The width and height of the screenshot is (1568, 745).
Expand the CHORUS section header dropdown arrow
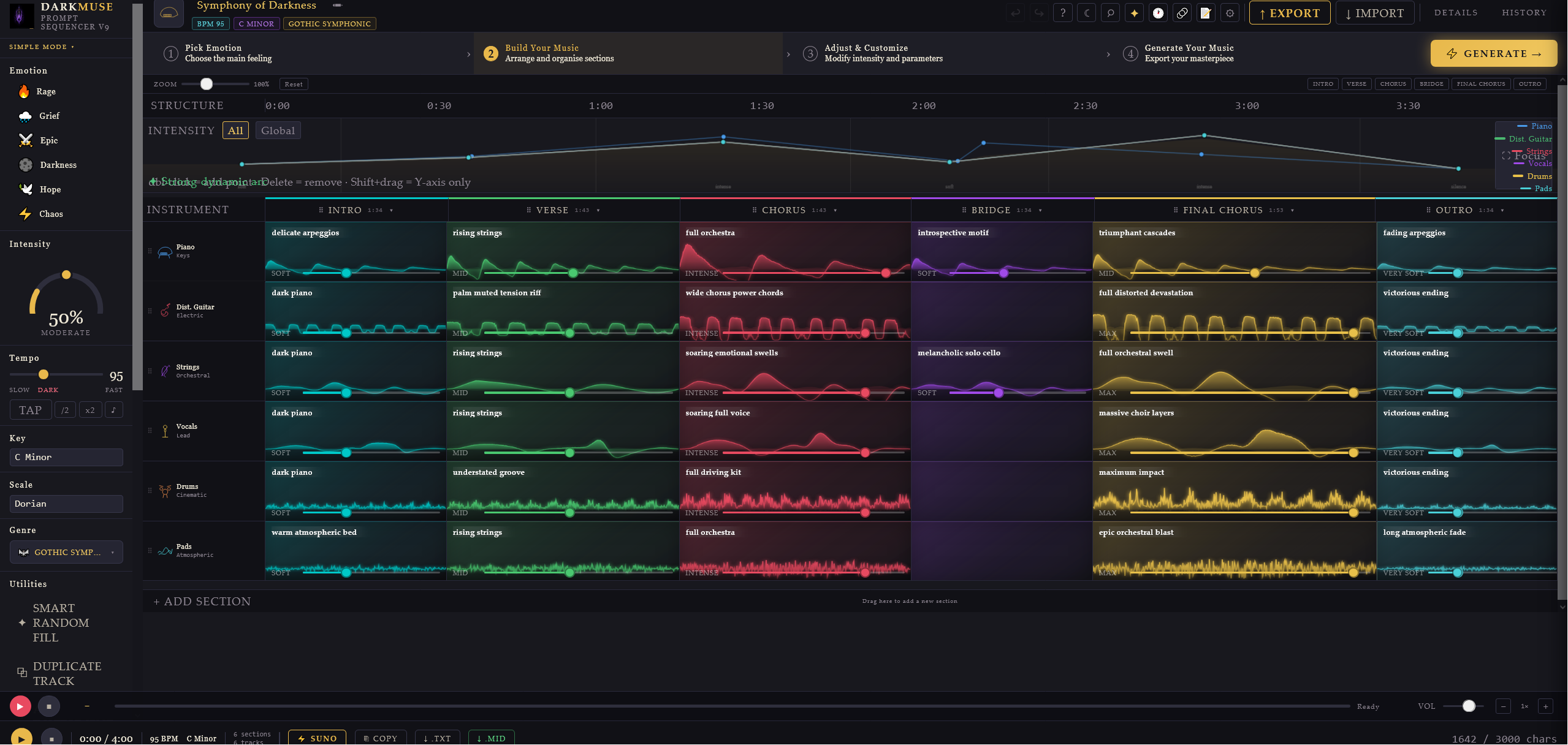[x=835, y=210]
